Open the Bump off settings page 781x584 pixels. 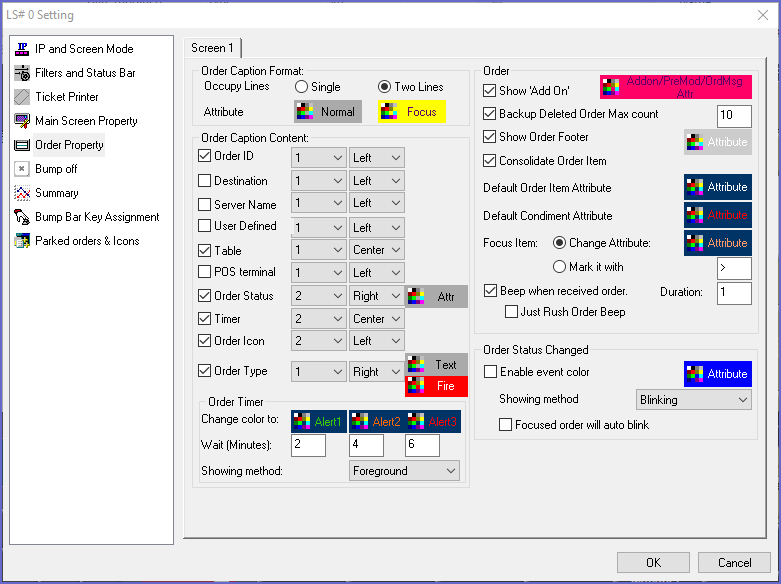coord(56,169)
